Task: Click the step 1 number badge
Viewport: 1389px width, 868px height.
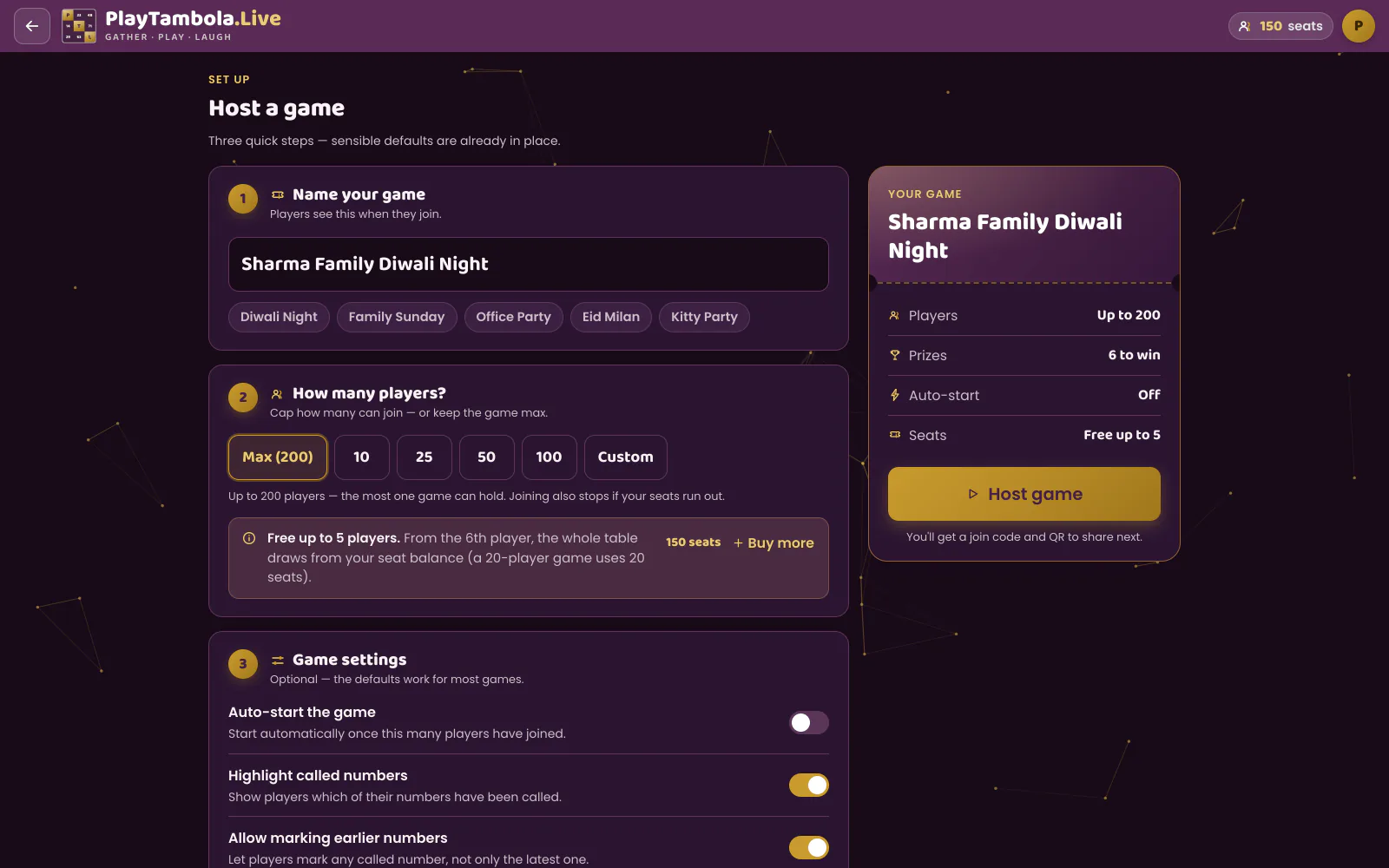Action: click(243, 199)
